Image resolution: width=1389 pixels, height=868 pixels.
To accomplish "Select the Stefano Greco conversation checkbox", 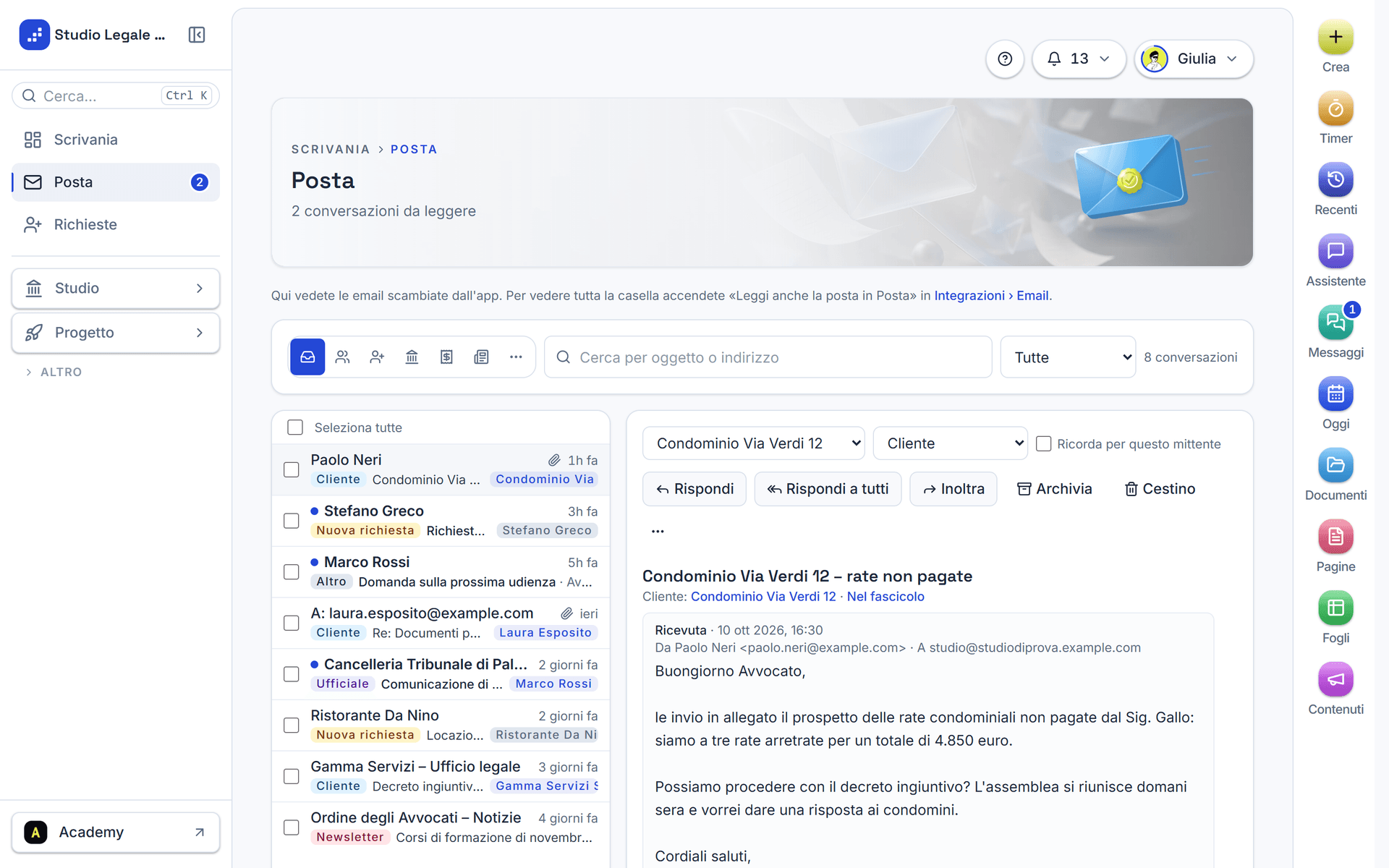I will click(x=292, y=521).
